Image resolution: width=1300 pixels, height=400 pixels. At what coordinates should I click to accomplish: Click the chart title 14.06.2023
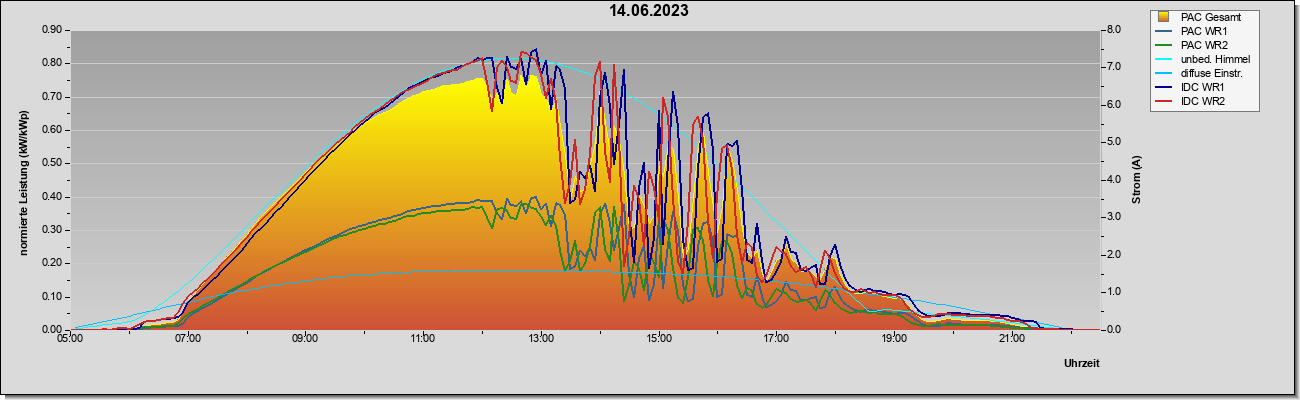pyautogui.click(x=649, y=11)
